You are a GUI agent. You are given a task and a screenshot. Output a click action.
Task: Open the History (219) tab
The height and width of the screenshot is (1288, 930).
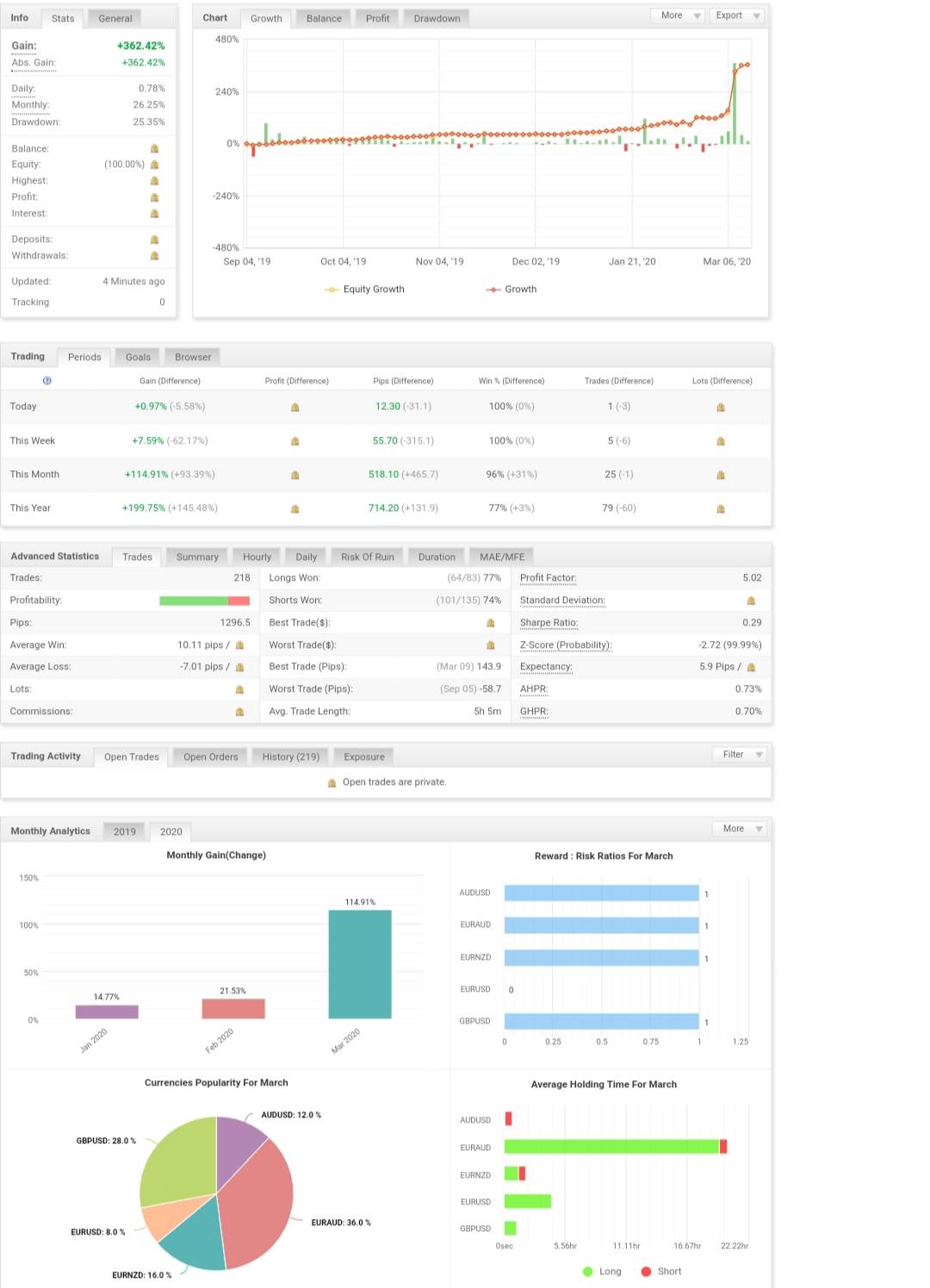(x=291, y=756)
